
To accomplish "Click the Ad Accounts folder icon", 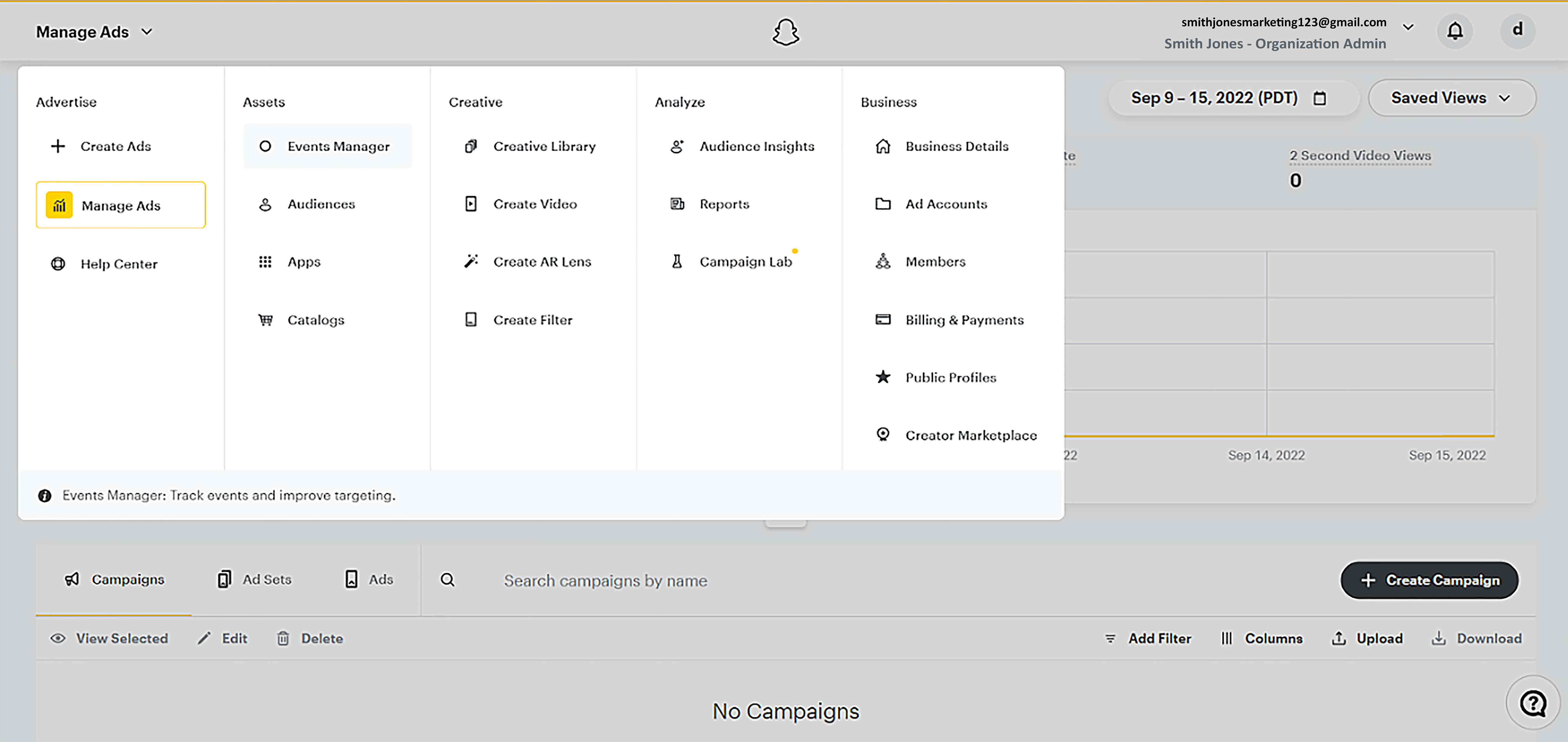I will click(x=883, y=204).
